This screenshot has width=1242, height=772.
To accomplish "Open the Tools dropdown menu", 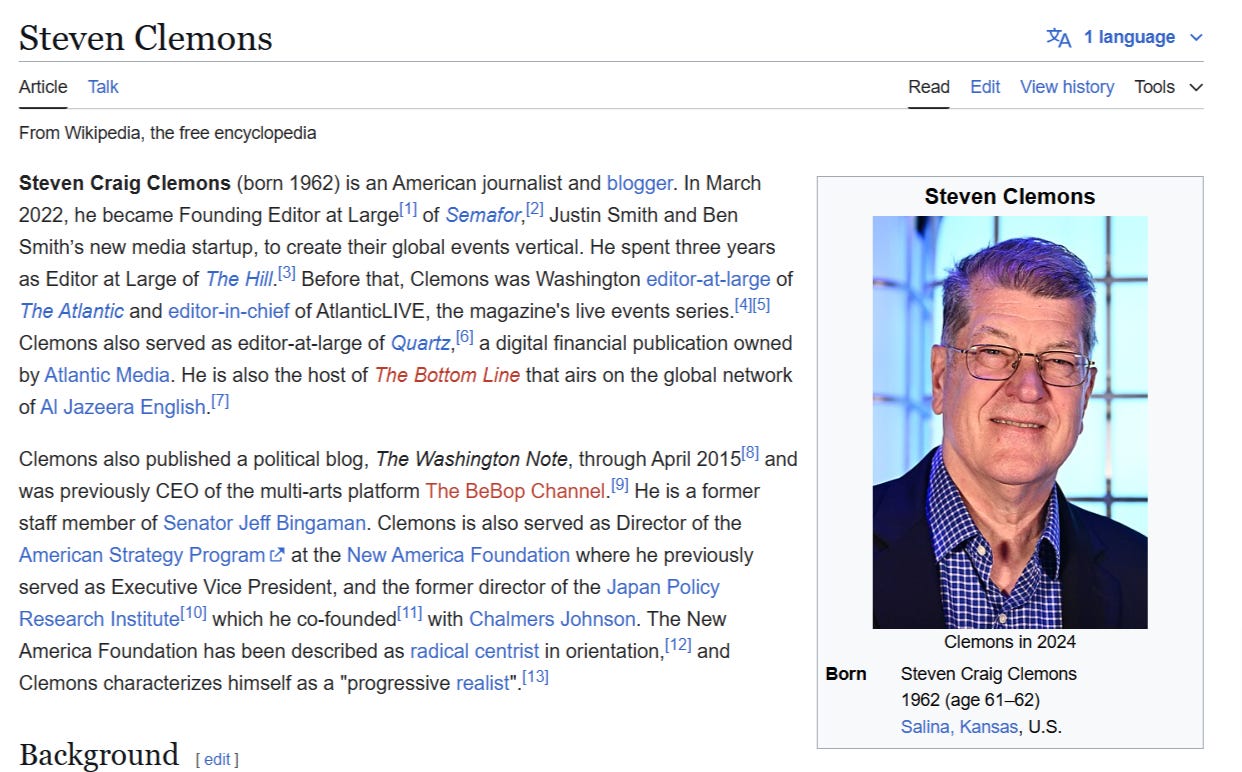I will pos(1168,87).
